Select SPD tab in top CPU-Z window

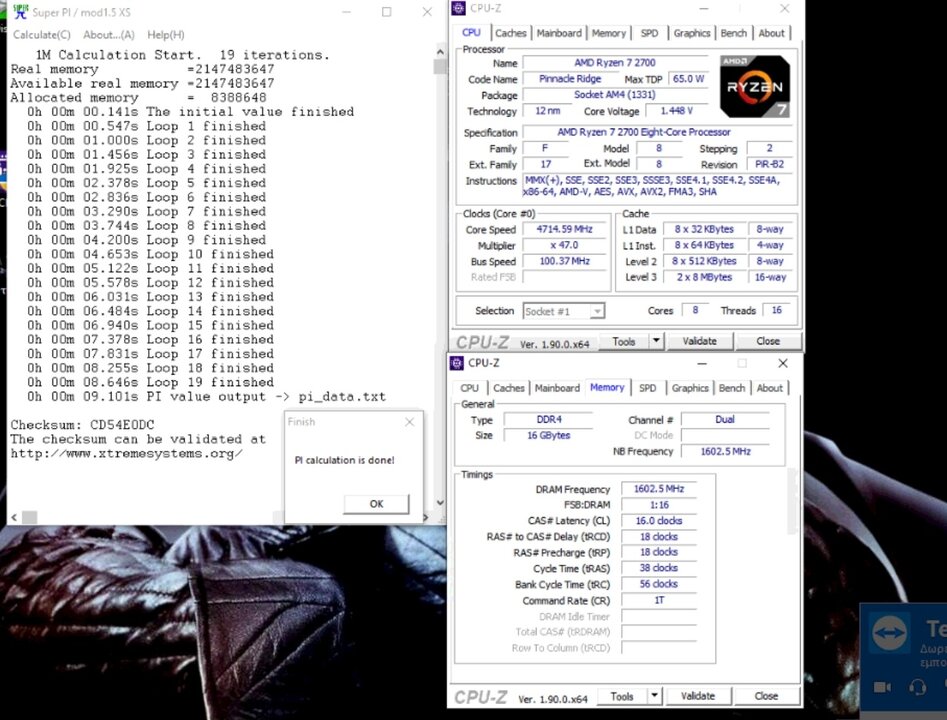click(x=649, y=33)
